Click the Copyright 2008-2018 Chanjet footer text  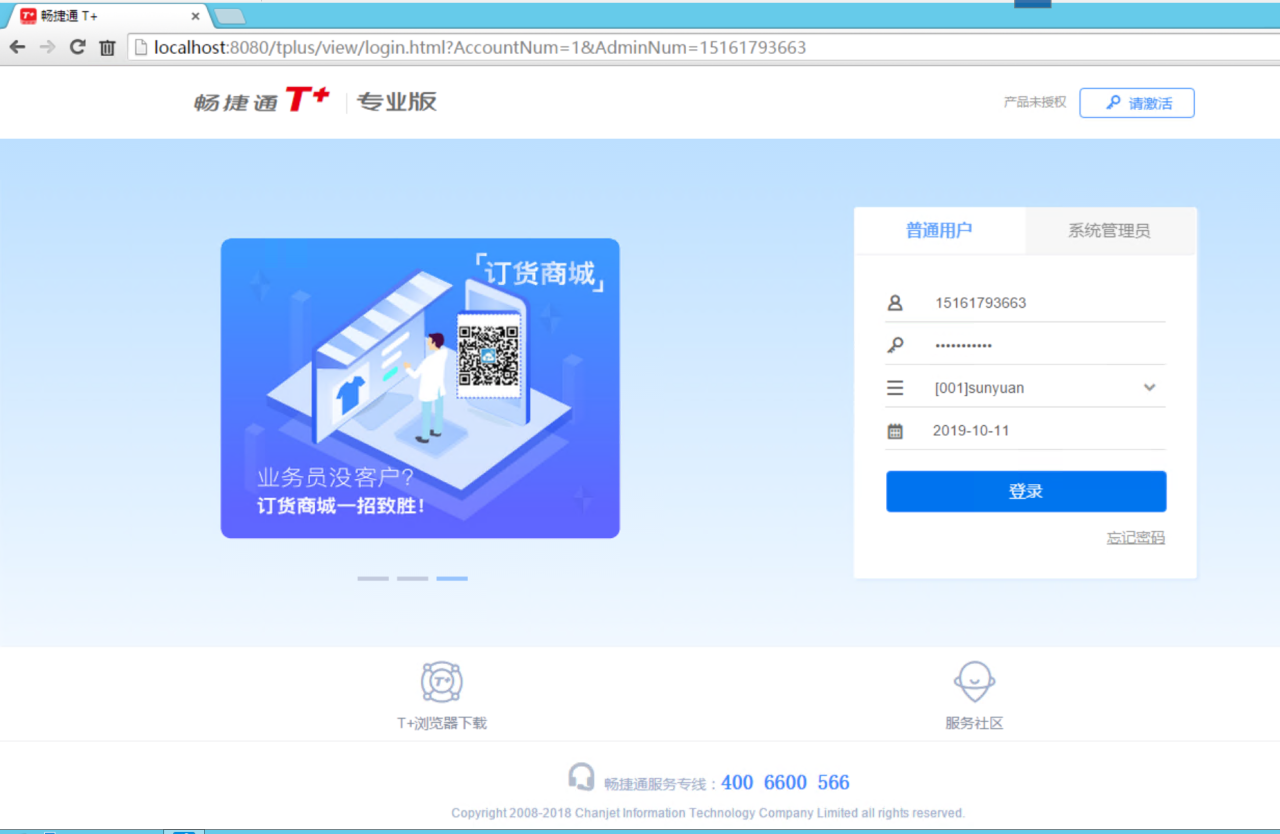pos(708,813)
